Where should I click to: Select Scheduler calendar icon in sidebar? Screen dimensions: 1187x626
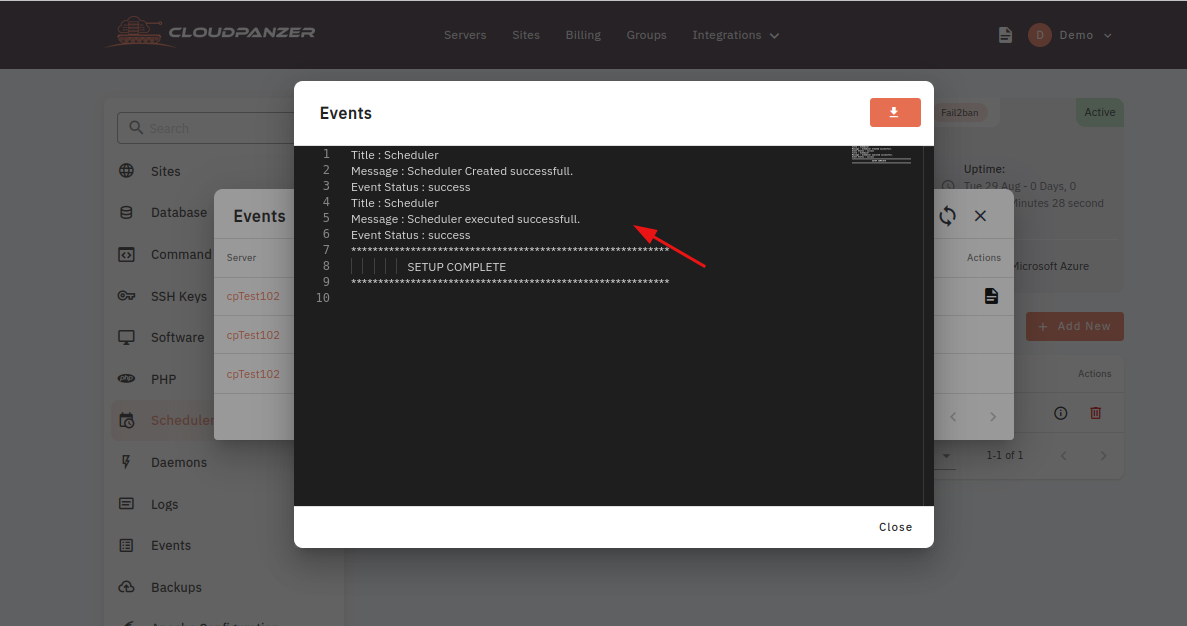coord(126,420)
